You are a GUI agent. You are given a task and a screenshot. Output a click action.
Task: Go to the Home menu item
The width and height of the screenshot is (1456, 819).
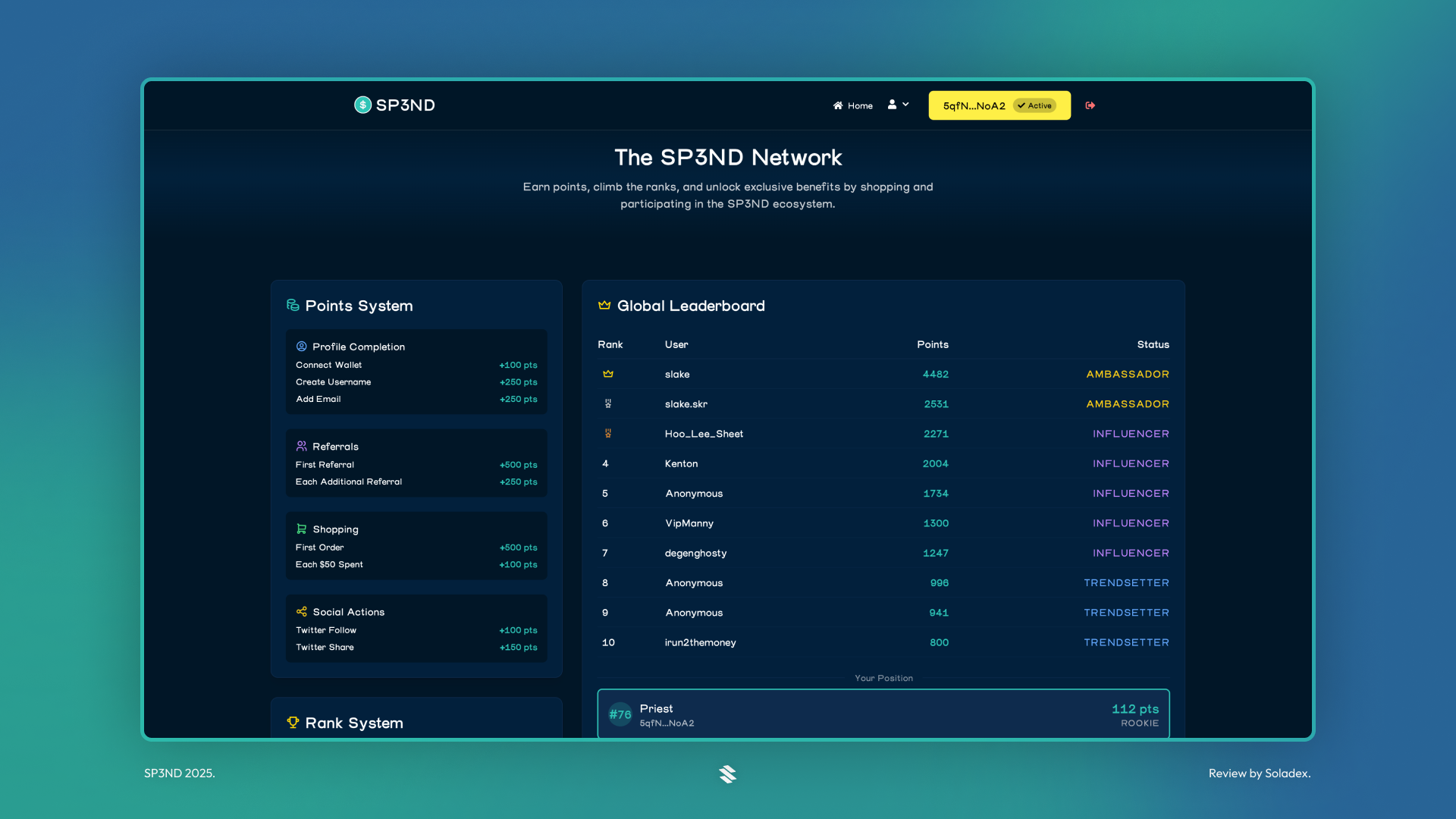(x=852, y=105)
